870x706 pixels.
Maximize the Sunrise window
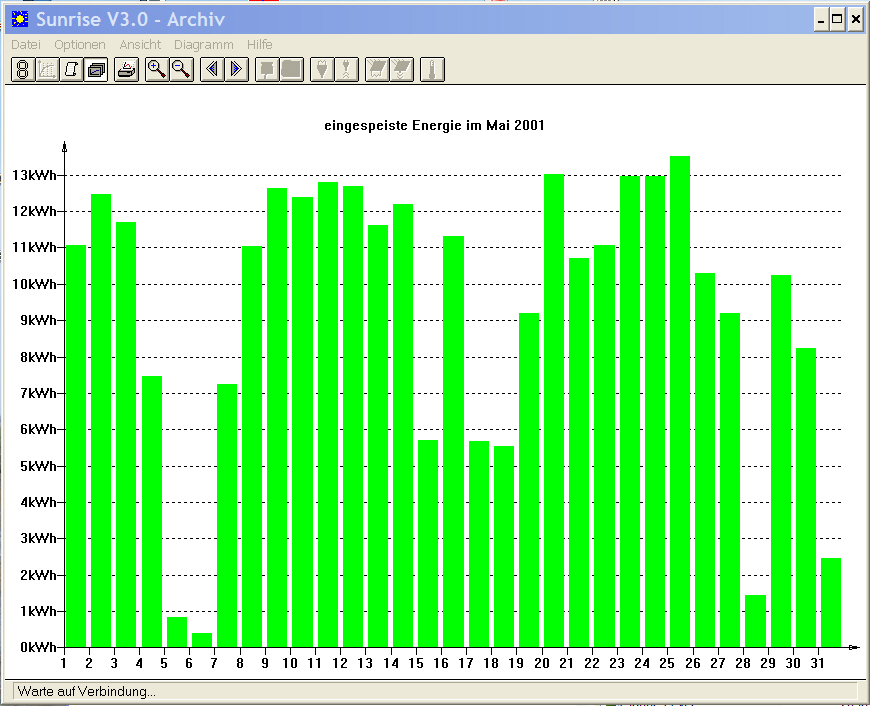coord(837,20)
